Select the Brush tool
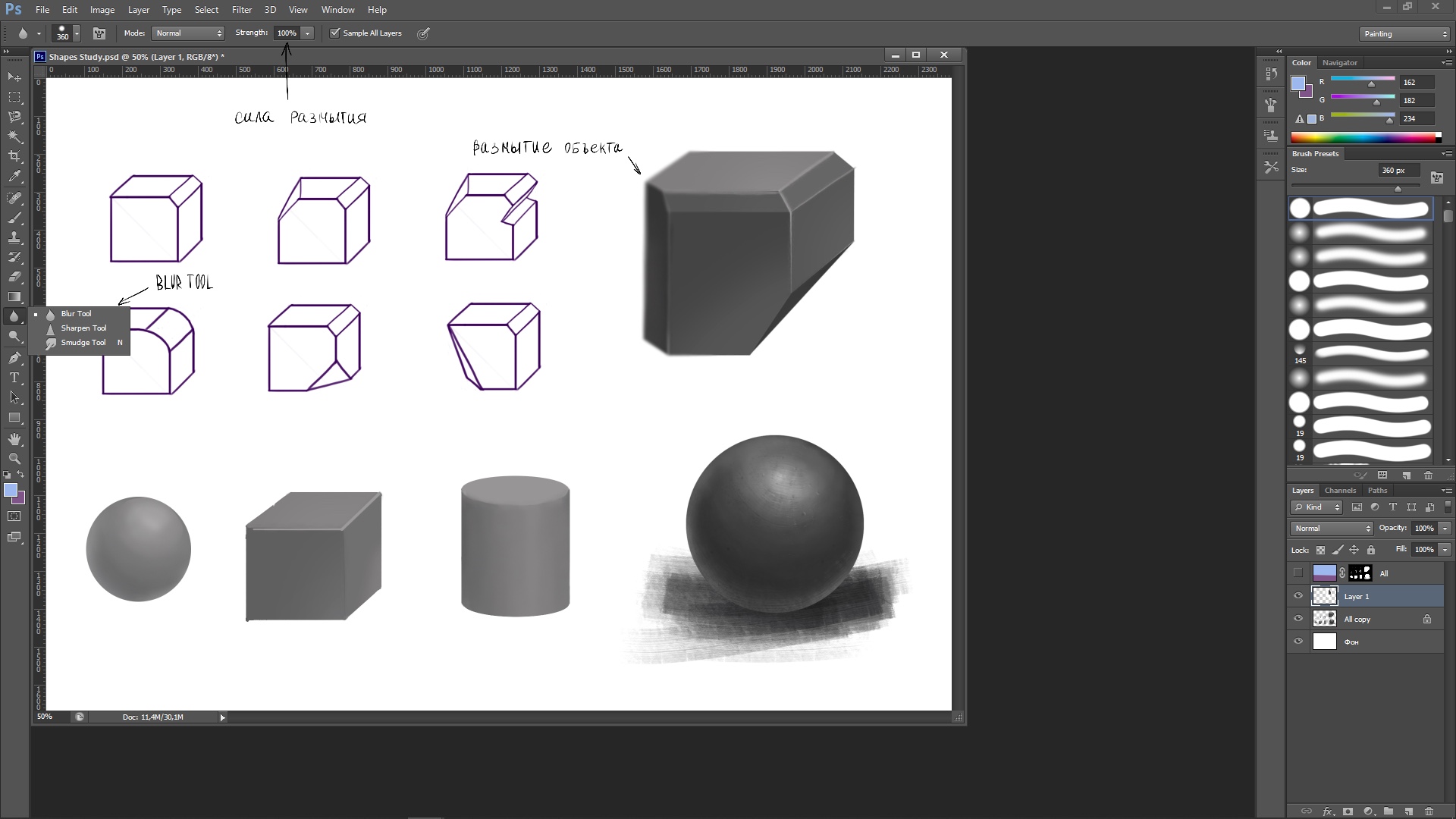The width and height of the screenshot is (1456, 819). (14, 218)
